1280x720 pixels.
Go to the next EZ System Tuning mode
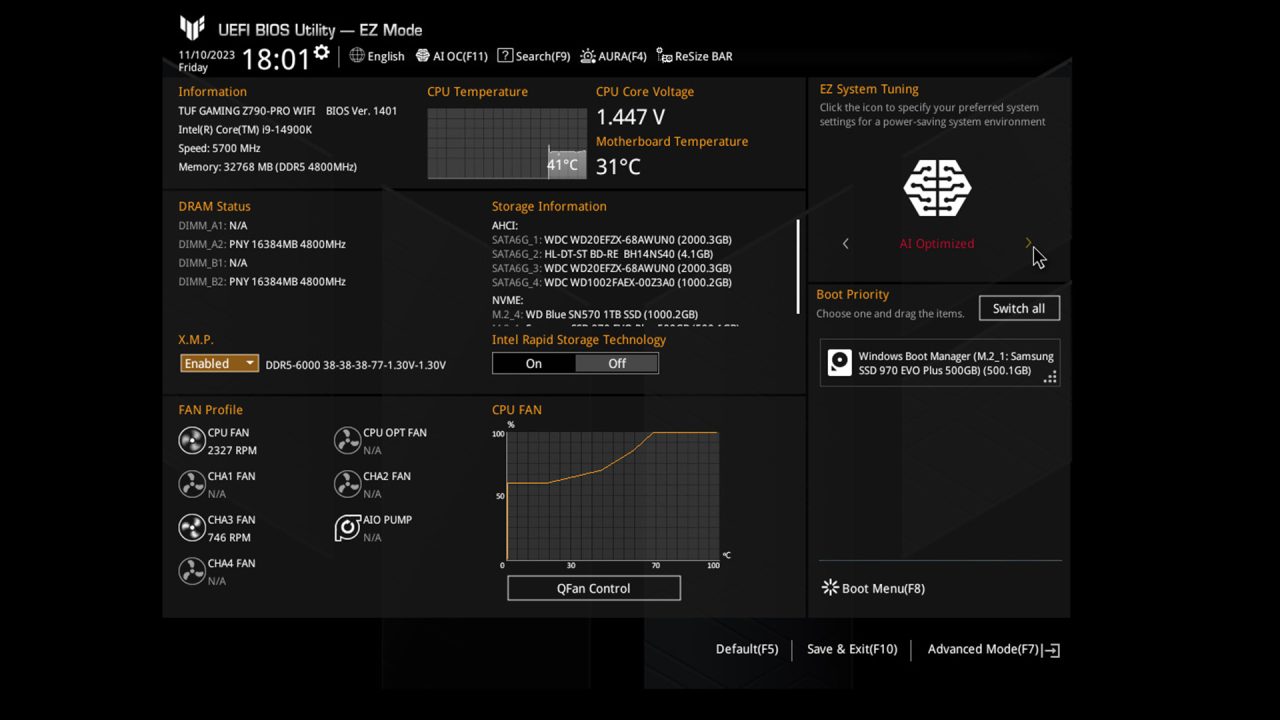tap(1028, 243)
